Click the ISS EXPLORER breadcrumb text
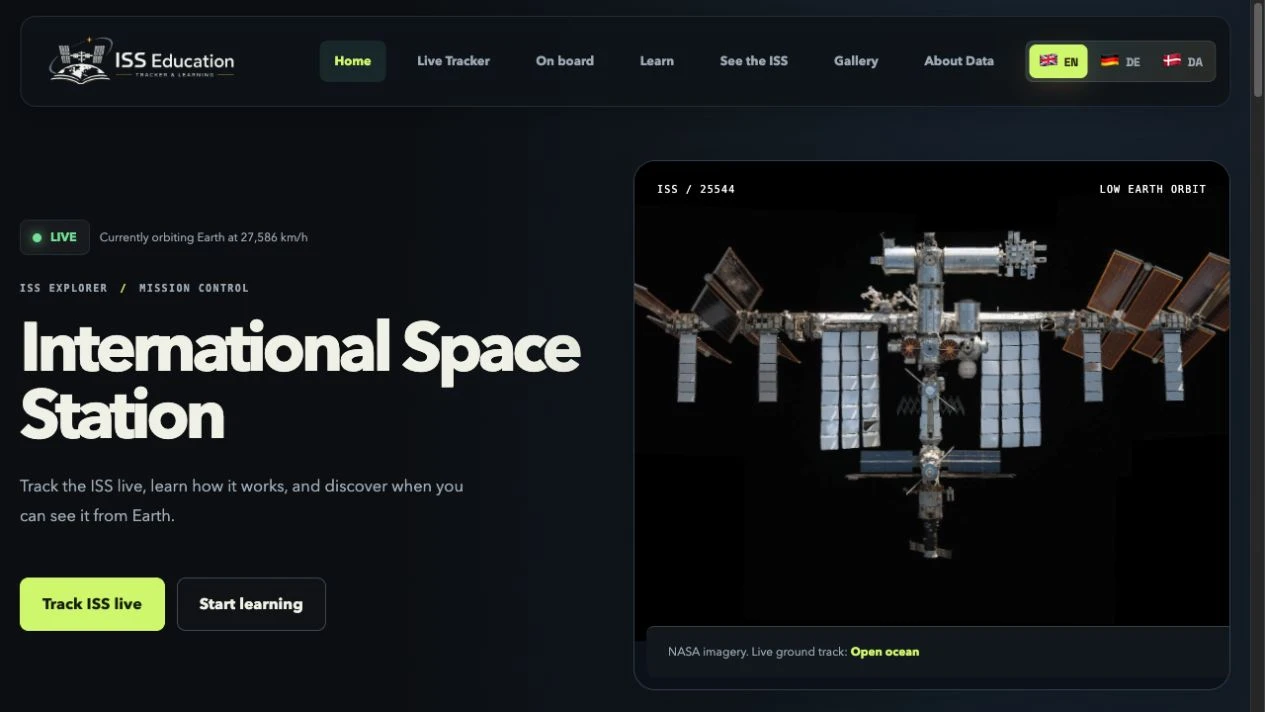Viewport: 1265px width, 712px height. (63, 288)
